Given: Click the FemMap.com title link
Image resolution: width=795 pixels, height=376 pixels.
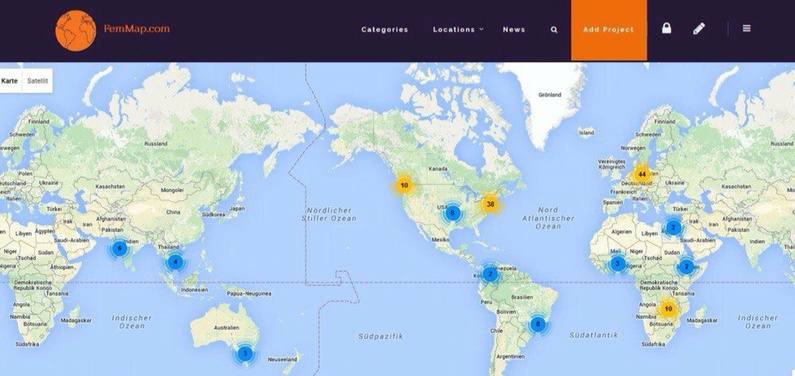Looking at the screenshot, I should (136, 29).
